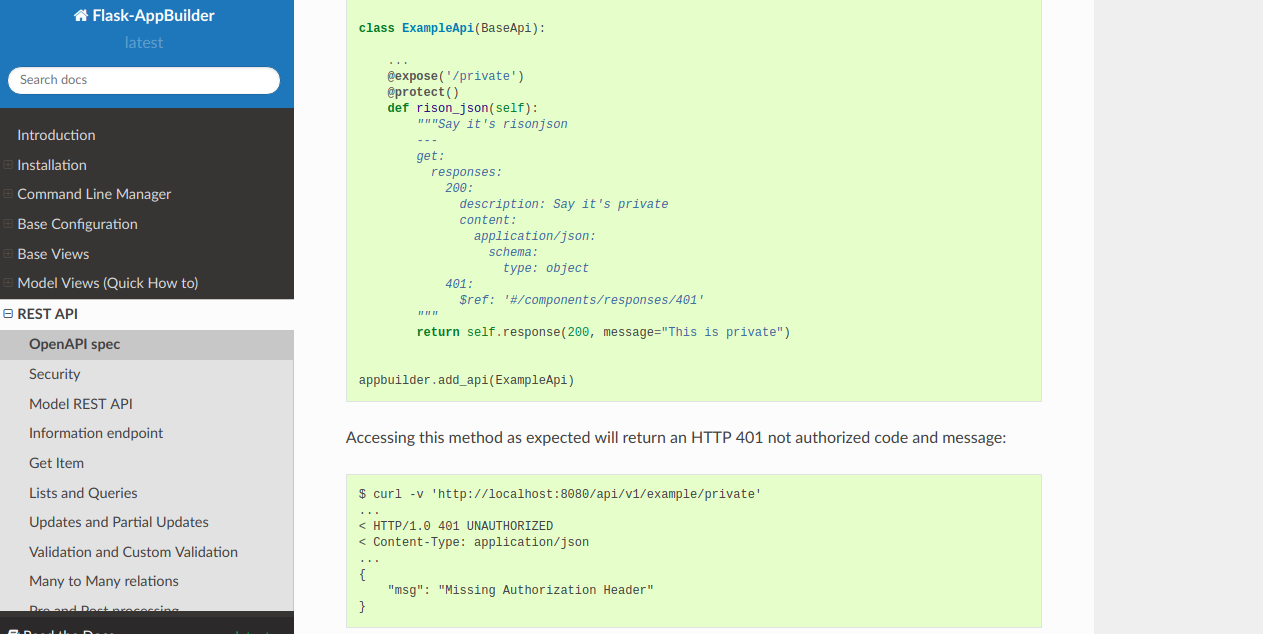Expand Model Views (Quick How to) section
This screenshot has width=1263, height=634.
coord(8,283)
